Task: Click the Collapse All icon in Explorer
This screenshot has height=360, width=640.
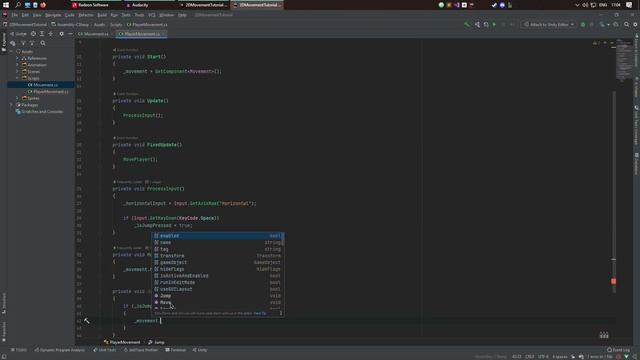Action: (x=51, y=34)
